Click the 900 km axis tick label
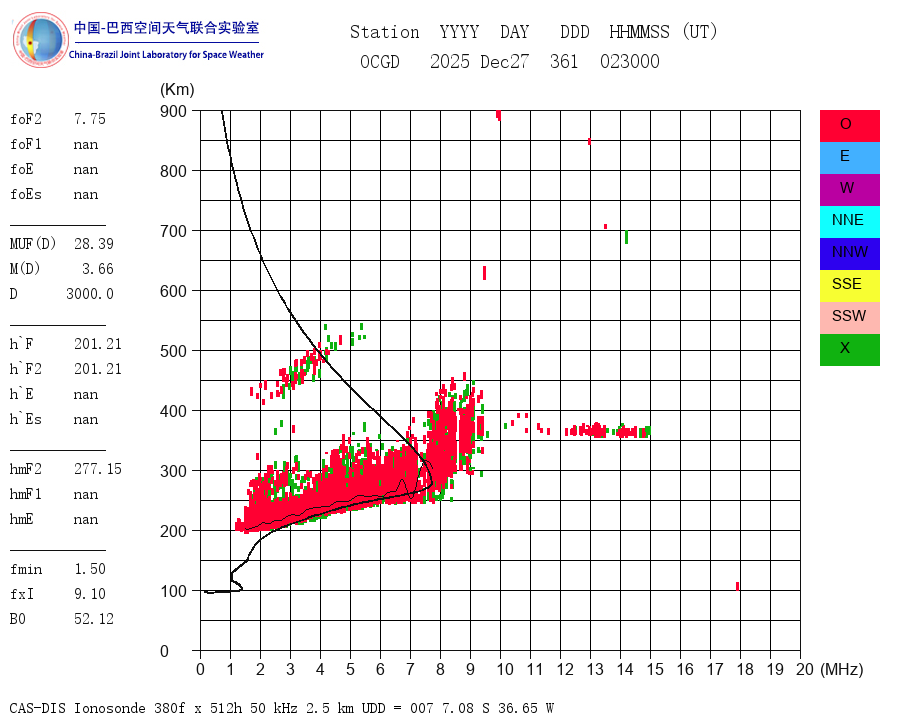Viewport: 900px width, 720px height. click(x=173, y=111)
